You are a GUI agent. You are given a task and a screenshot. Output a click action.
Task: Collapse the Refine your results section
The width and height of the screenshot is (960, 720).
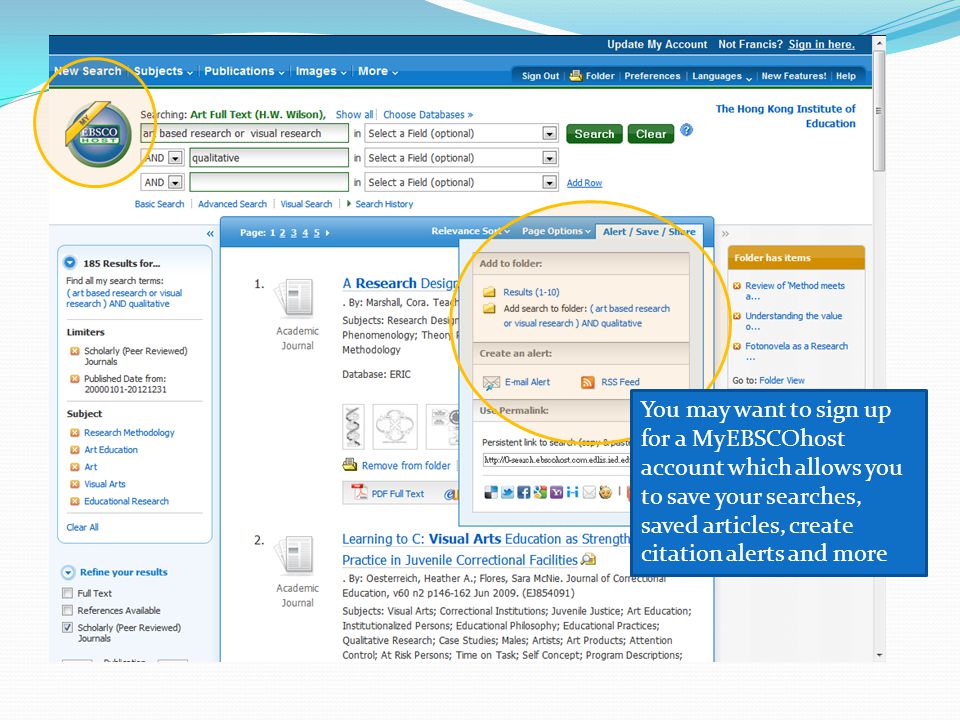68,572
